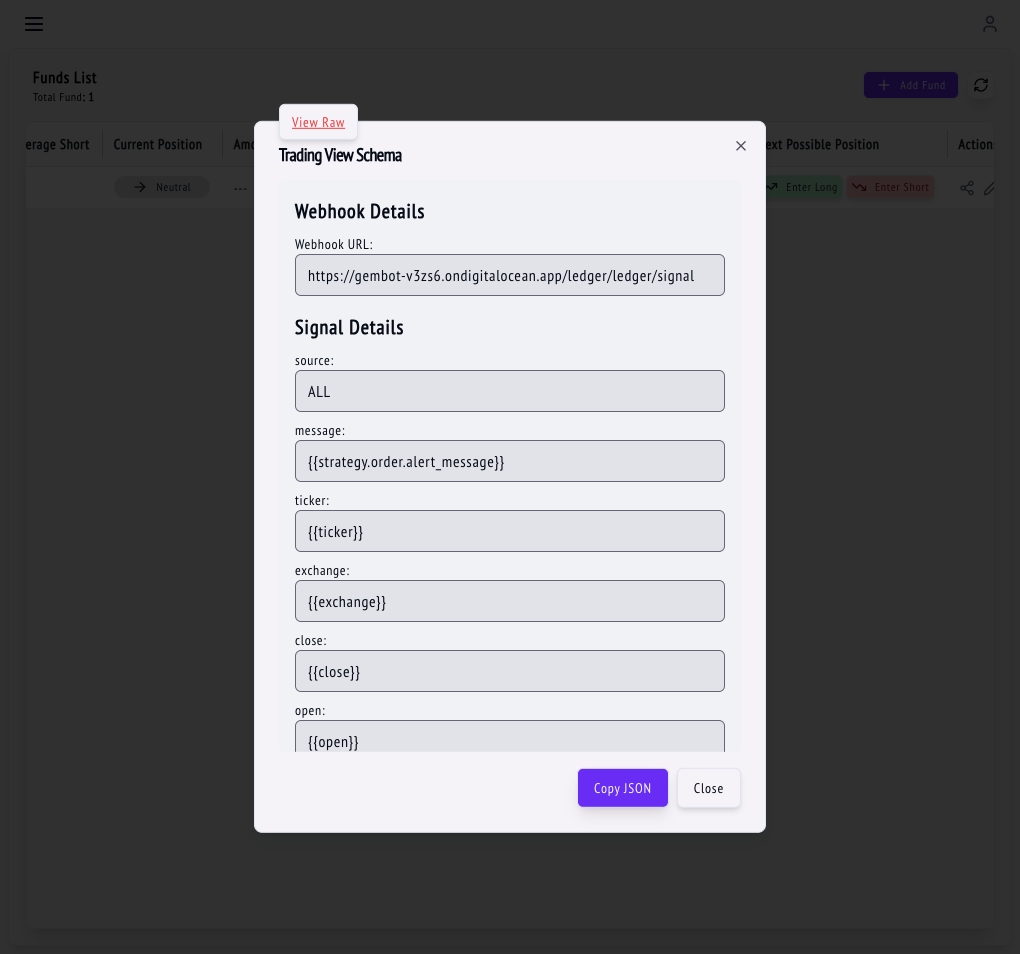This screenshot has width=1020, height=954.
Task: Click the user profile icon top right
Action: (x=989, y=24)
